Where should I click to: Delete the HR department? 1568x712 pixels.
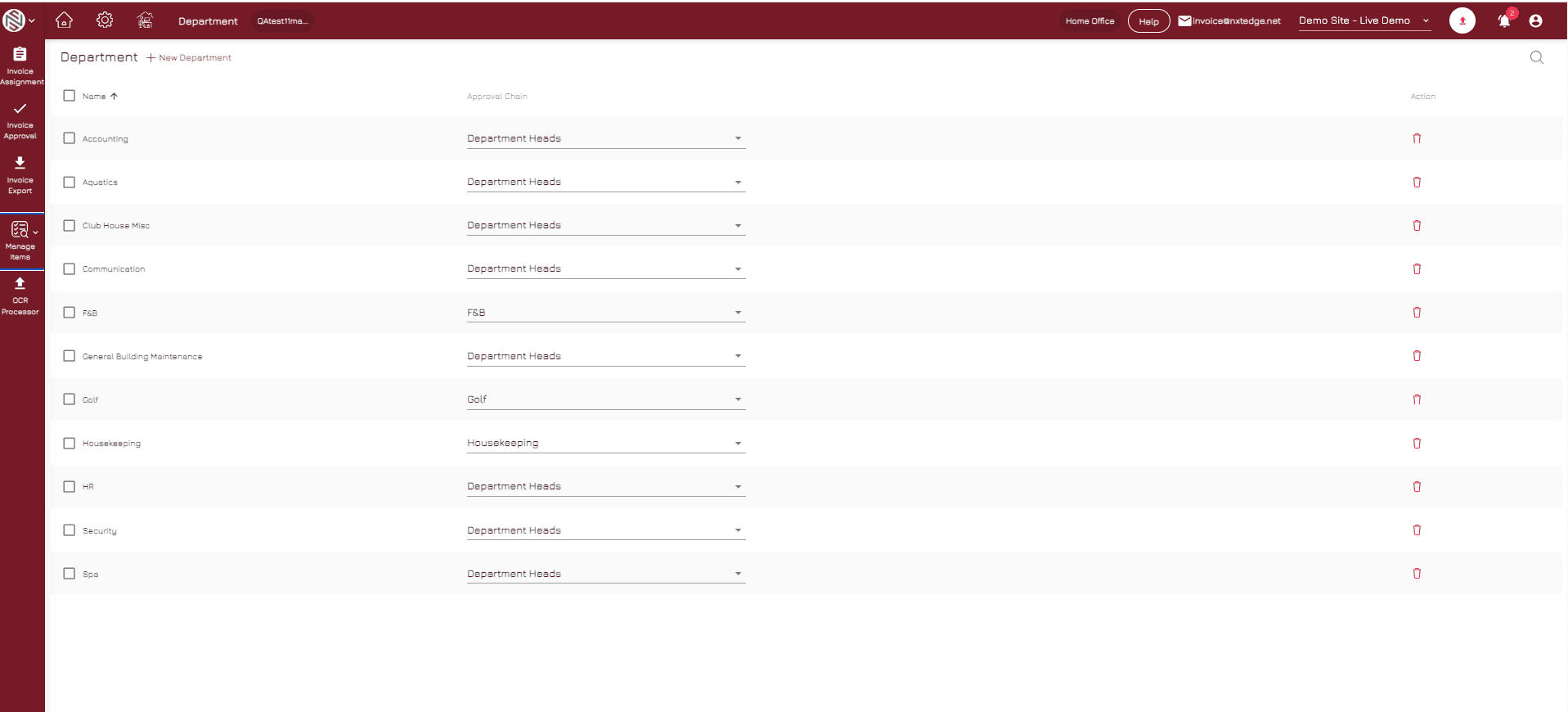point(1417,486)
